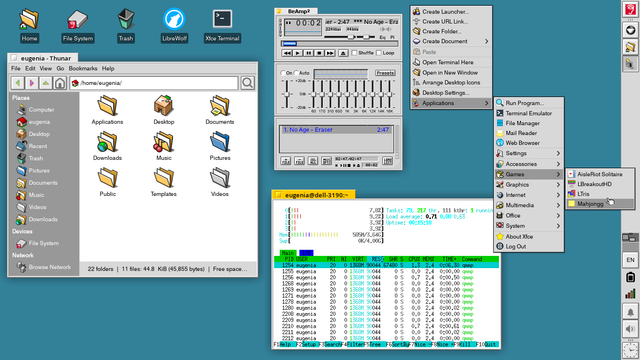The width and height of the screenshot is (640, 360).
Task: Select Log Out in Applications menu
Action: click(529, 247)
